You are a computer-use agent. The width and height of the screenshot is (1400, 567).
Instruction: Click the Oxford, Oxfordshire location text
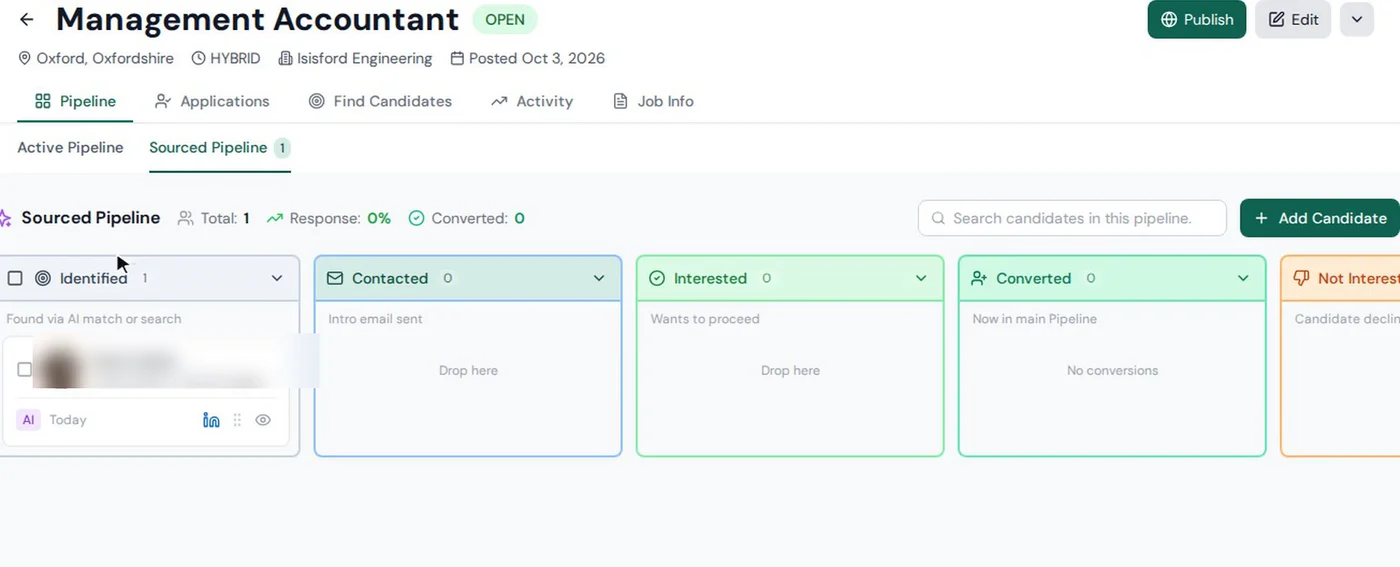pyautogui.click(x=105, y=59)
